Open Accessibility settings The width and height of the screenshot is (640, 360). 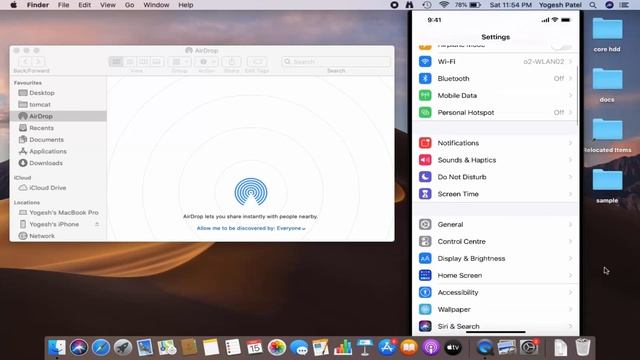click(x=496, y=292)
